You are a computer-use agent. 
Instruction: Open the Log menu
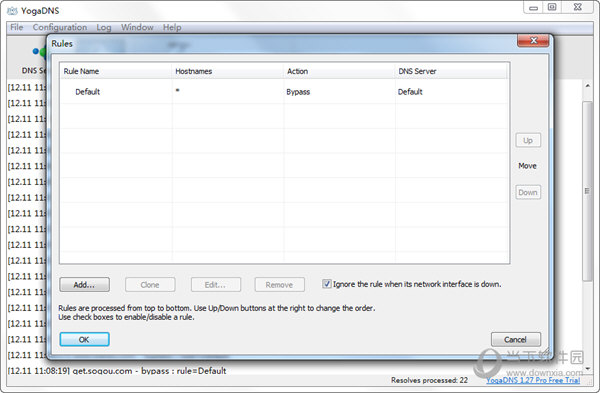click(104, 27)
